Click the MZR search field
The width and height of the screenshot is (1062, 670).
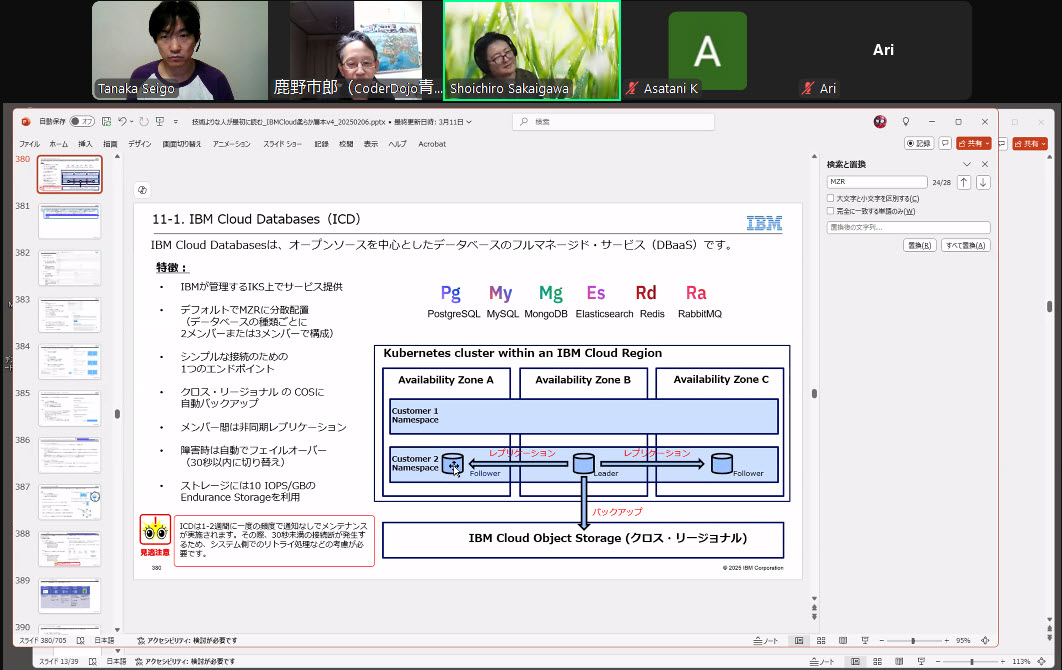[x=877, y=182]
